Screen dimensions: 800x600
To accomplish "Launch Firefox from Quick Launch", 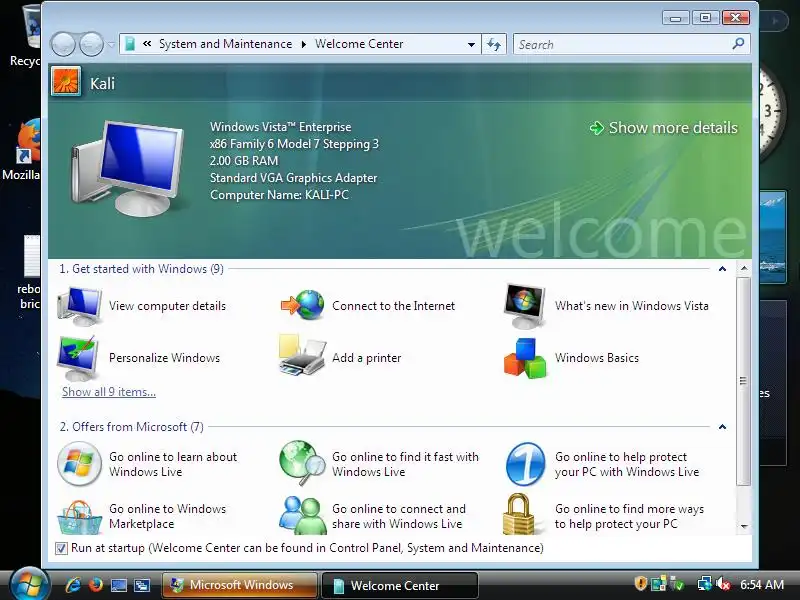I will coord(95,585).
